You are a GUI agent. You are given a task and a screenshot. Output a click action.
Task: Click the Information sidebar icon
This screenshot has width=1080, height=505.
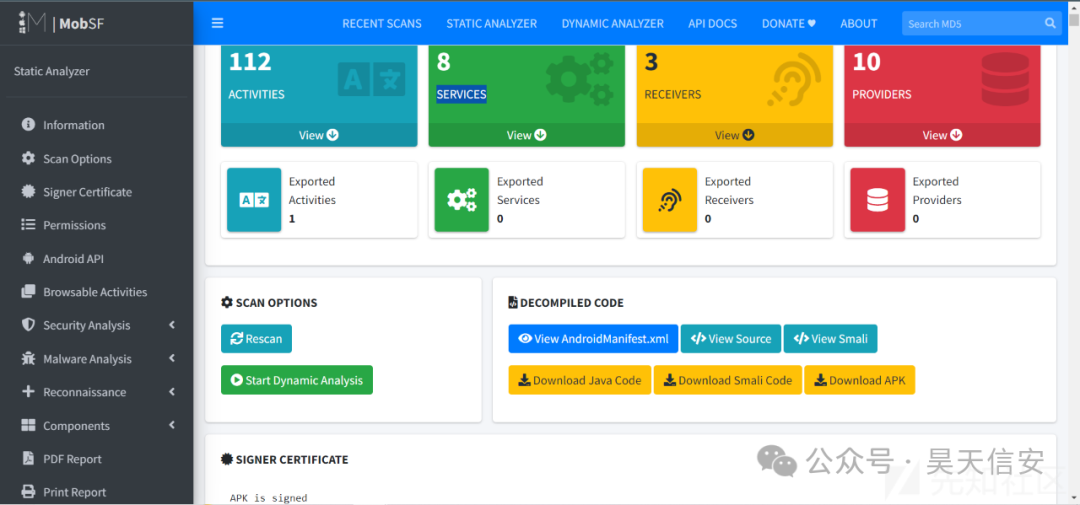pyautogui.click(x=28, y=125)
